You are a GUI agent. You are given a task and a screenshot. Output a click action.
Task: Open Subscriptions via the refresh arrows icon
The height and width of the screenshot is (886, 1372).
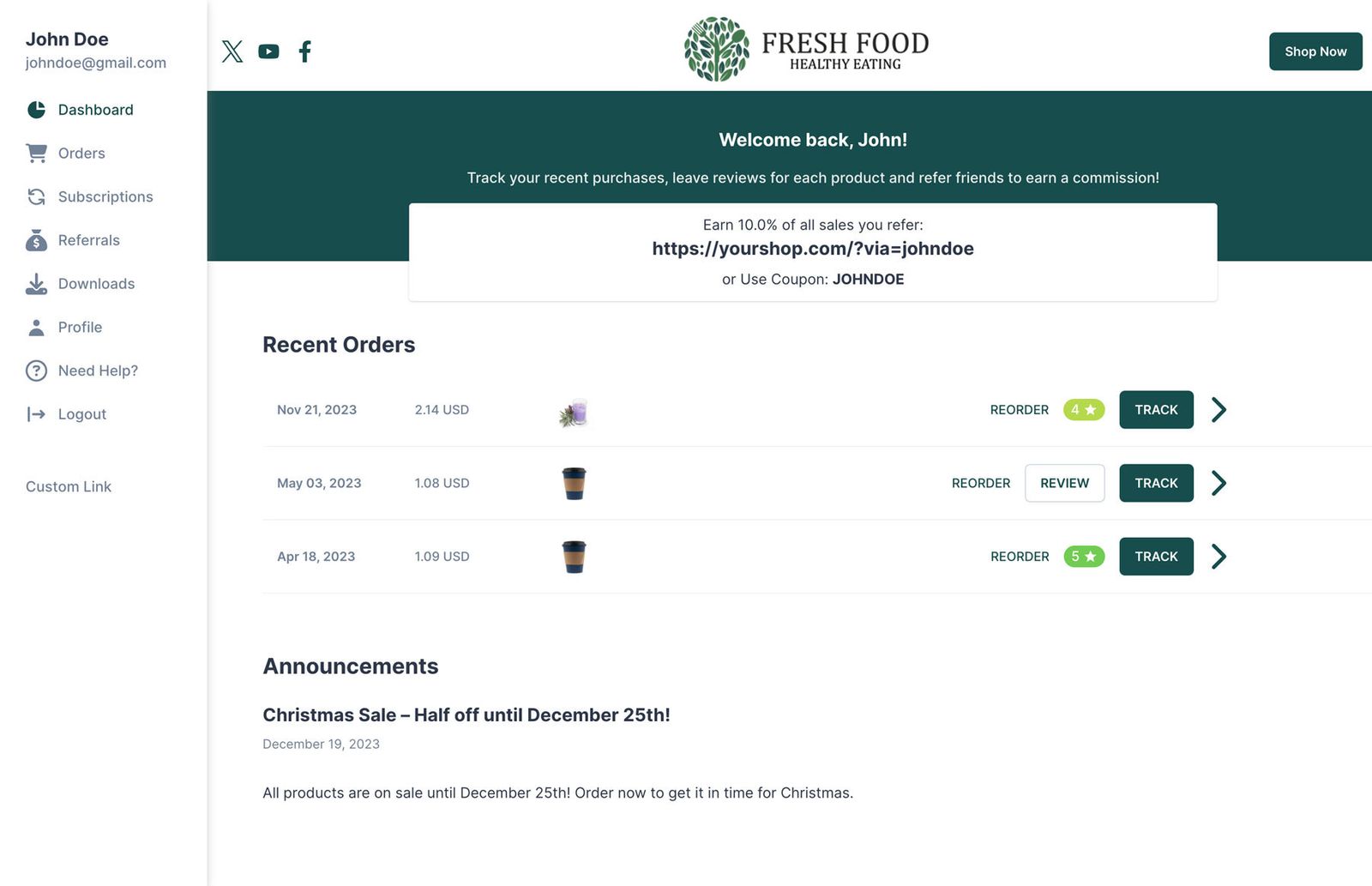coord(36,196)
